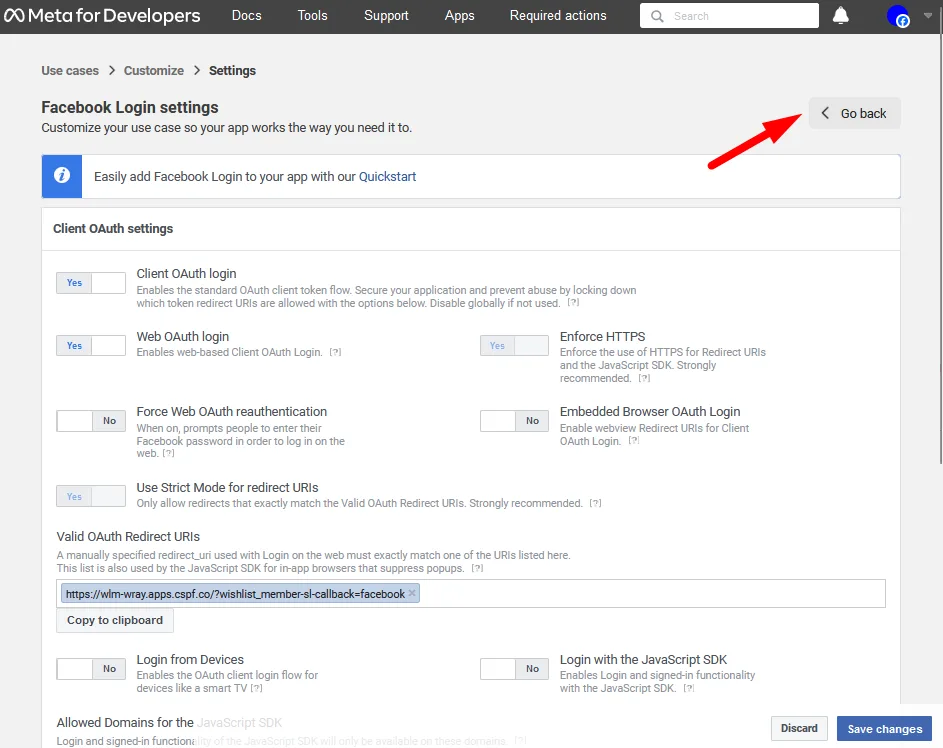
Task: Click the info icon in the Quickstart banner
Action: click(x=61, y=176)
